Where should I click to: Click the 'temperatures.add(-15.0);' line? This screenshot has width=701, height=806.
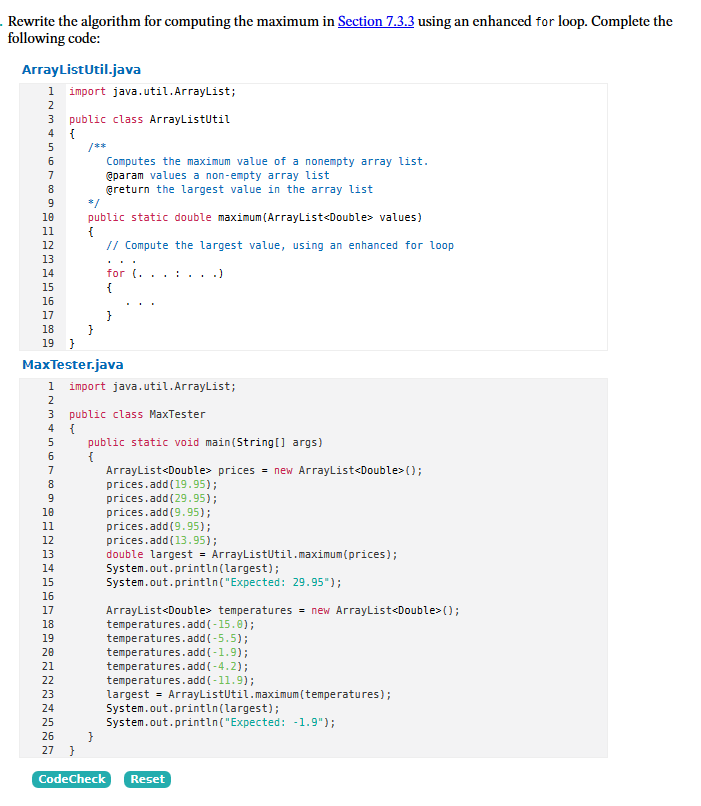coord(180,624)
